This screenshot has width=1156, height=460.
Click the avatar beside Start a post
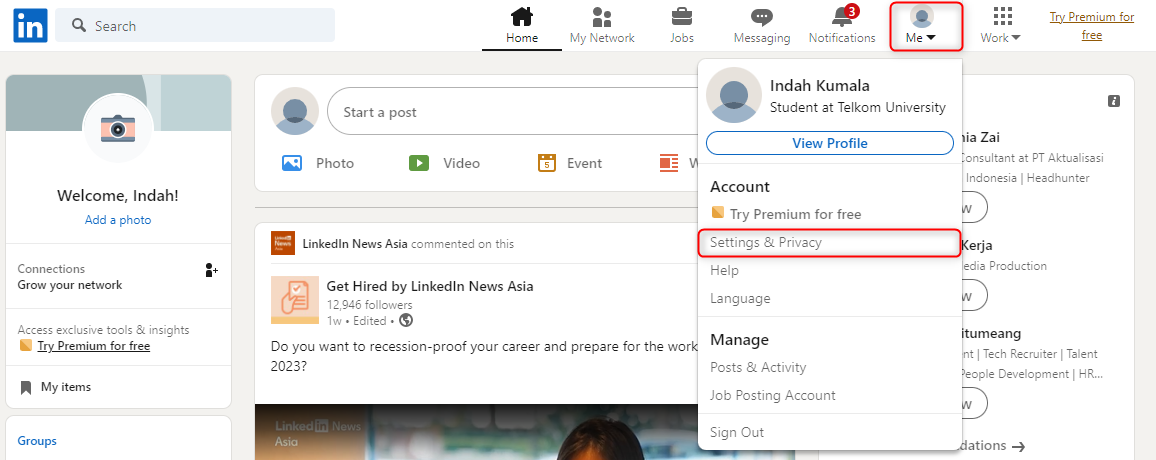[x=295, y=111]
